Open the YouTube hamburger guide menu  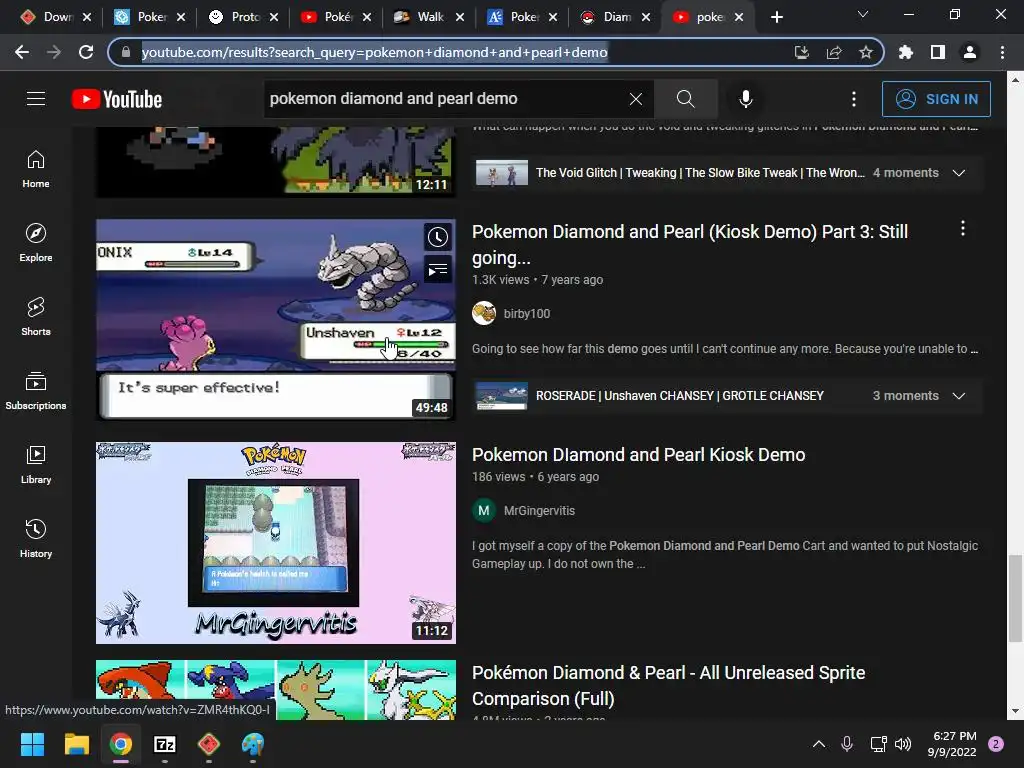click(36, 99)
